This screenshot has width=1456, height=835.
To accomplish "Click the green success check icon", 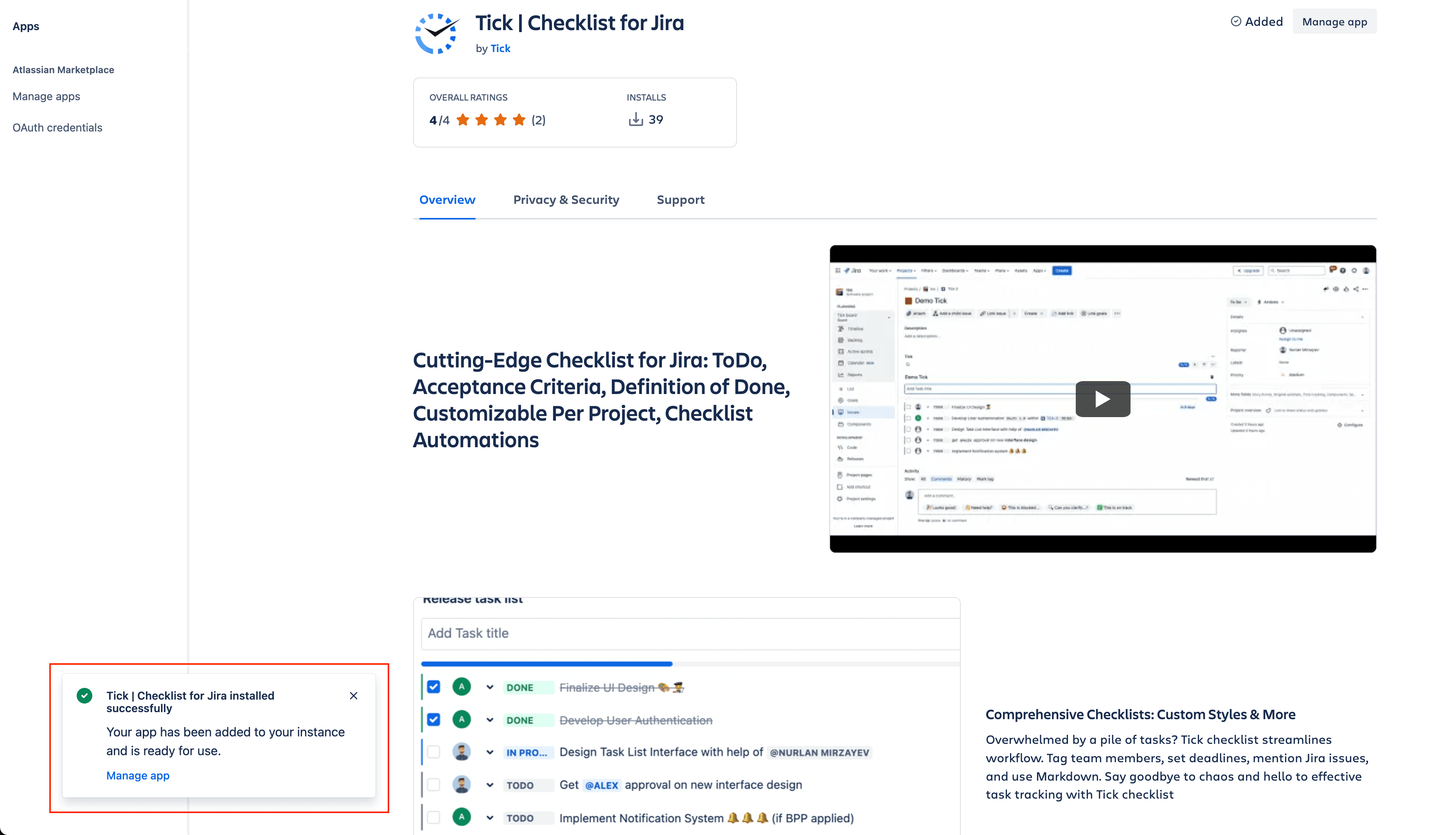I will tap(84, 696).
